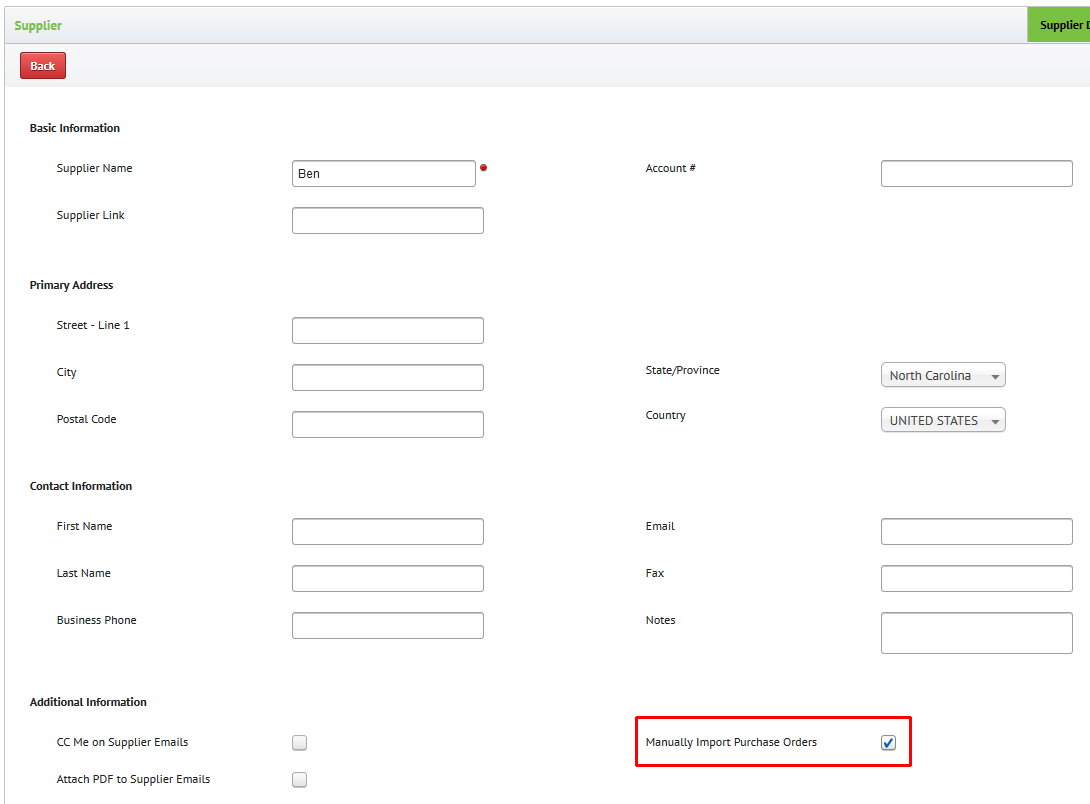Open the Supplier Details tab at top right
Screen dimensions: 1090x804
pos(1059,25)
